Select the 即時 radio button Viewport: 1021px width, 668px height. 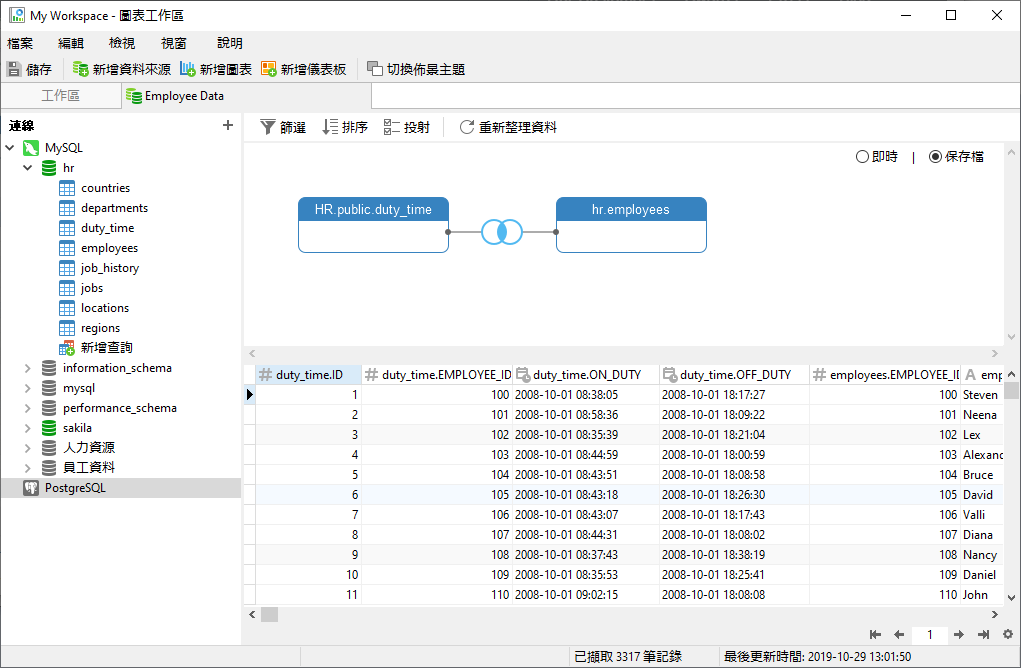pos(862,157)
